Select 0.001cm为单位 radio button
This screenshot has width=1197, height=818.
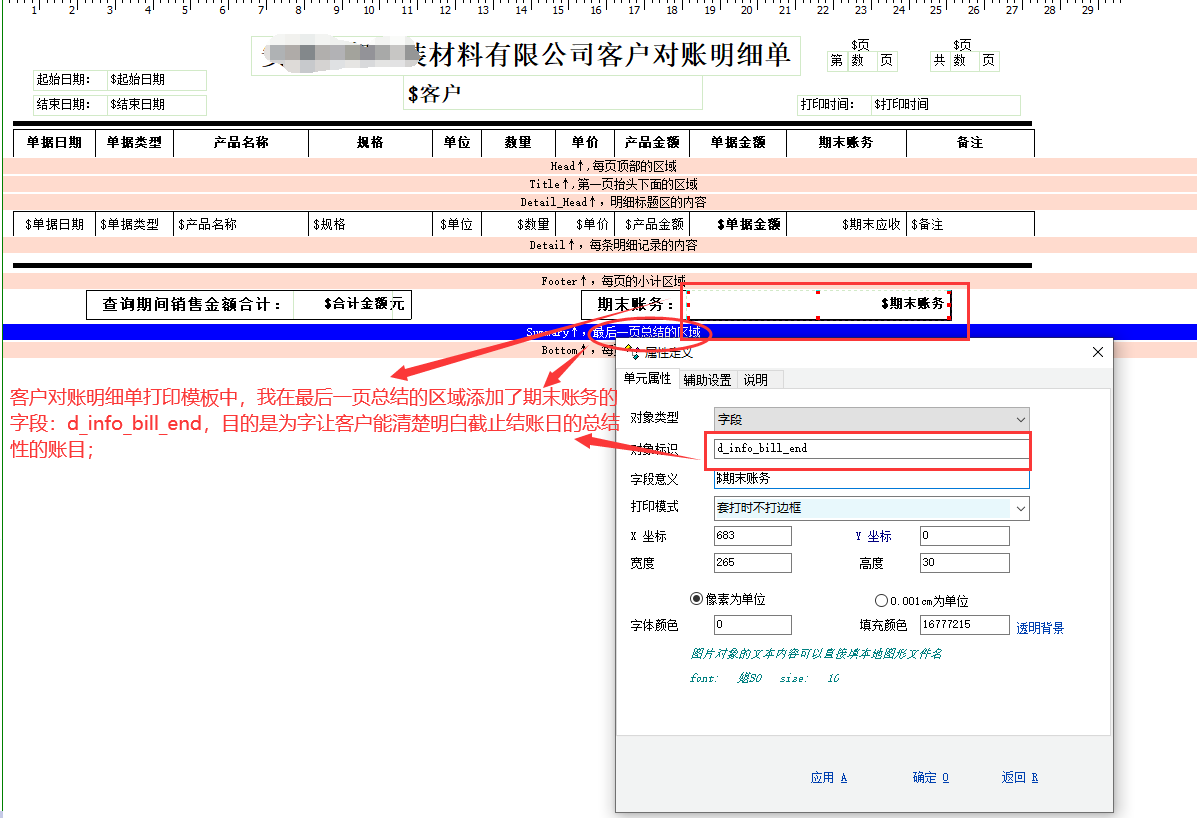click(x=881, y=601)
